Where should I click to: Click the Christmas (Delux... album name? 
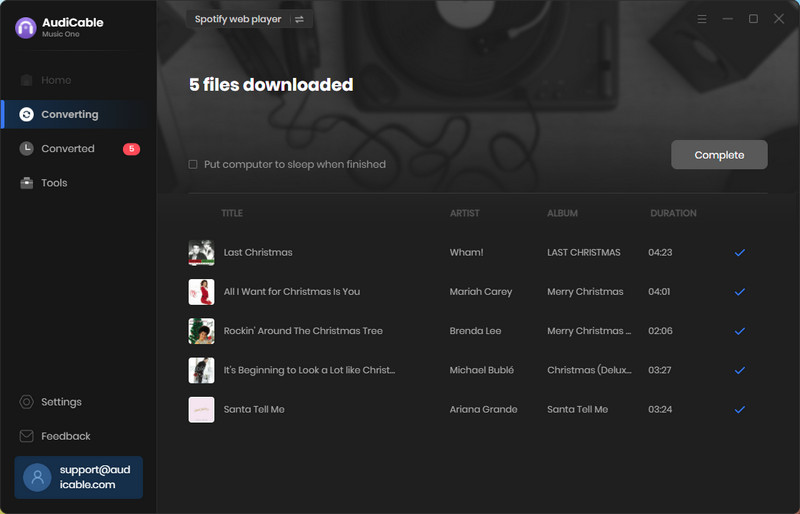click(x=589, y=370)
